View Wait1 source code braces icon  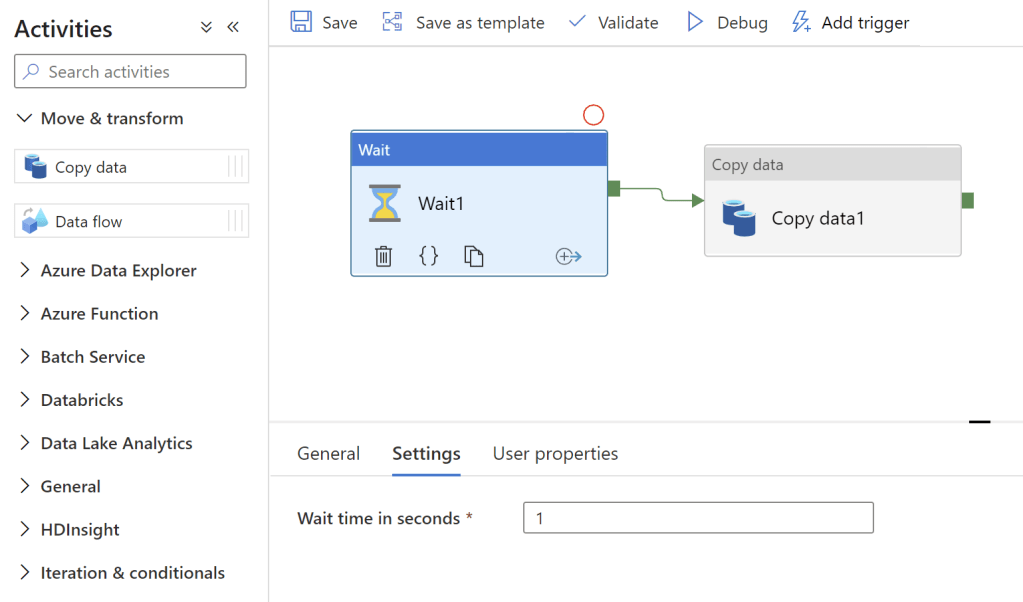428,256
